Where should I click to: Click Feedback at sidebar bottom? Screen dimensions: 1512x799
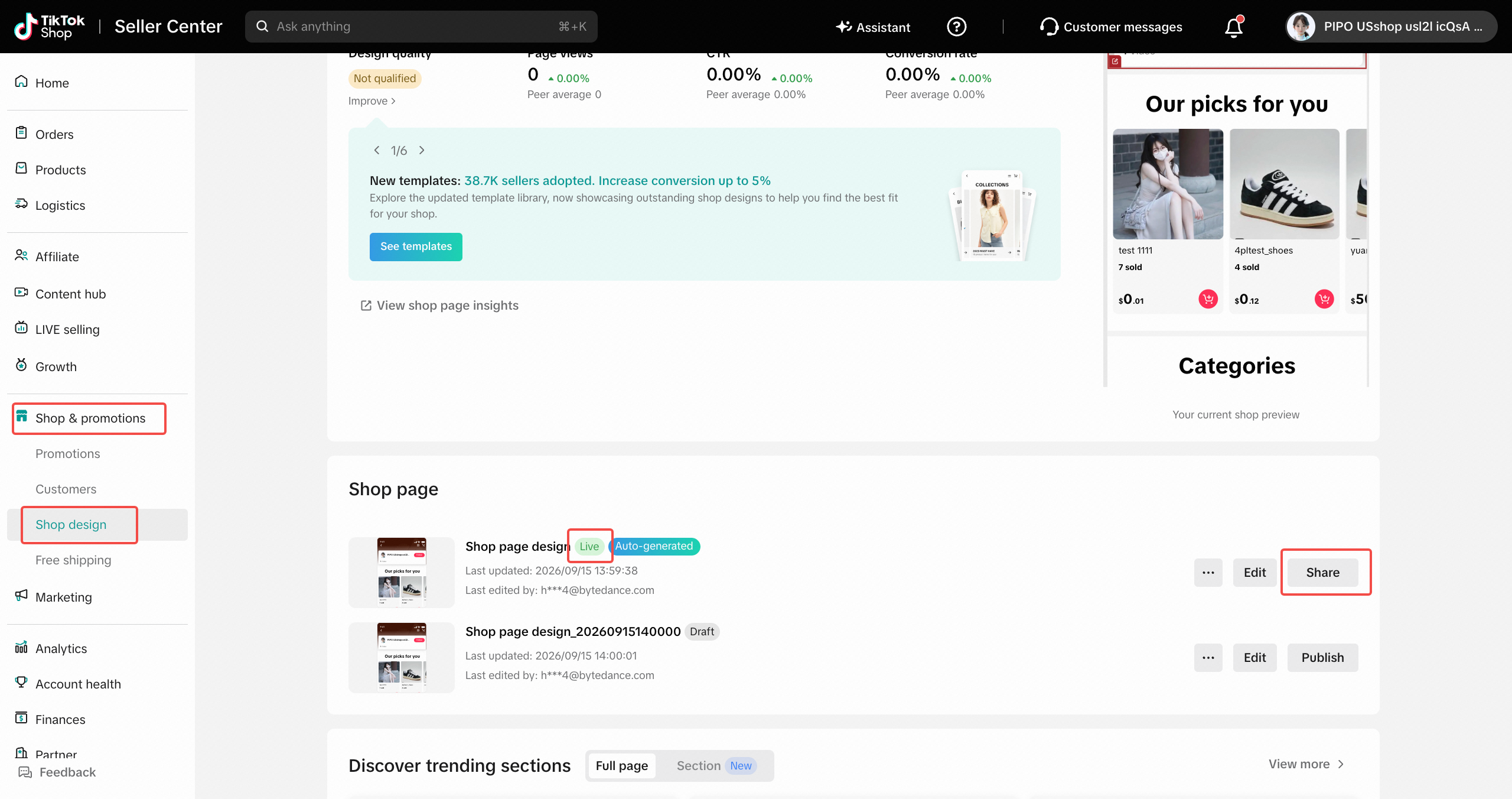57,772
